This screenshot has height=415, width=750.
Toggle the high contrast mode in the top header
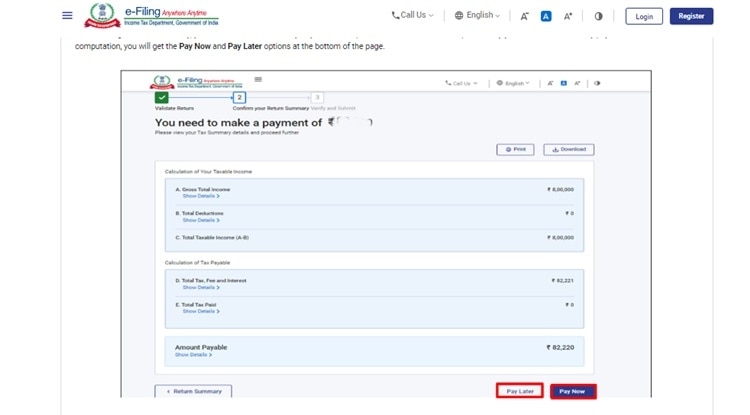599,16
